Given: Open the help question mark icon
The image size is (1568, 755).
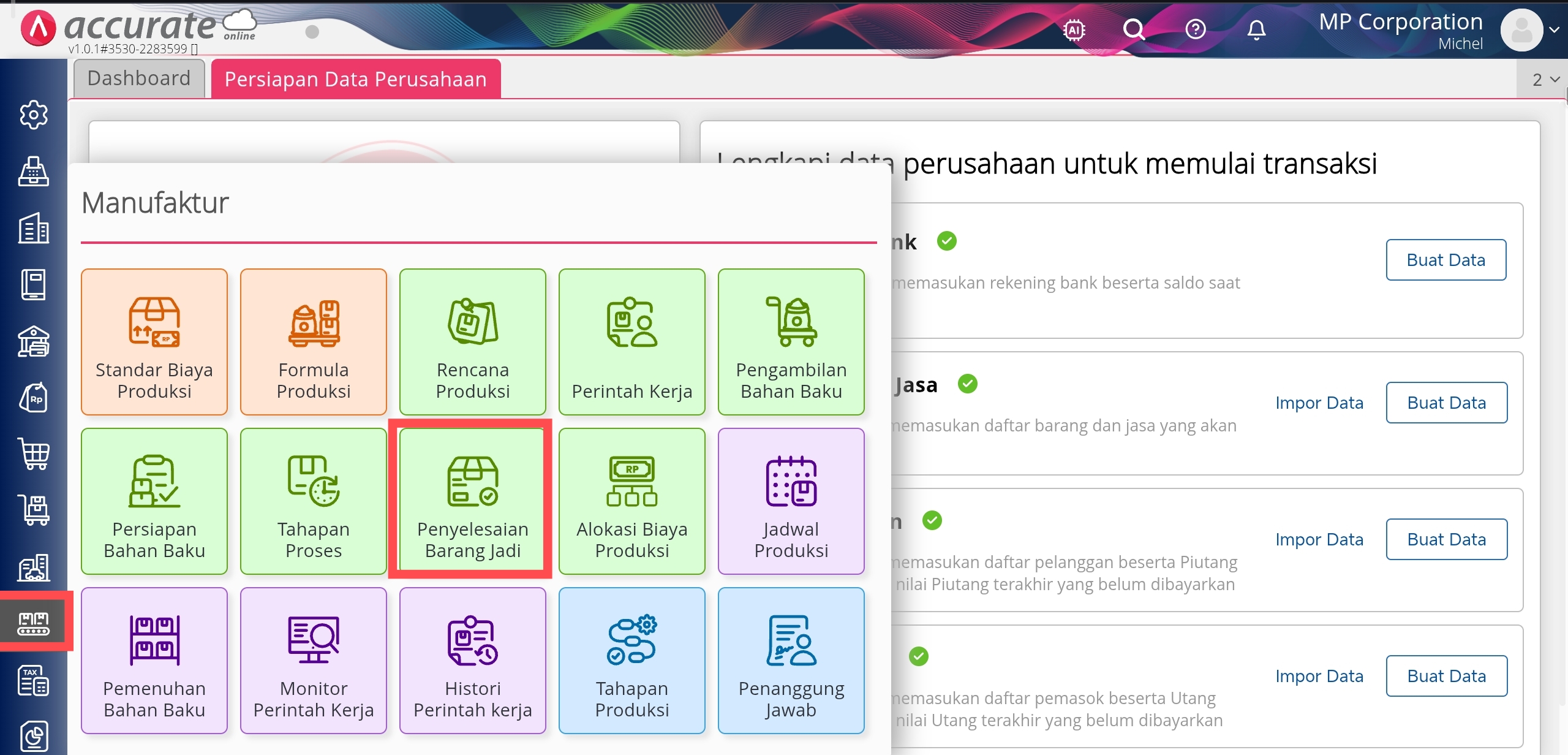Looking at the screenshot, I should 1195,29.
